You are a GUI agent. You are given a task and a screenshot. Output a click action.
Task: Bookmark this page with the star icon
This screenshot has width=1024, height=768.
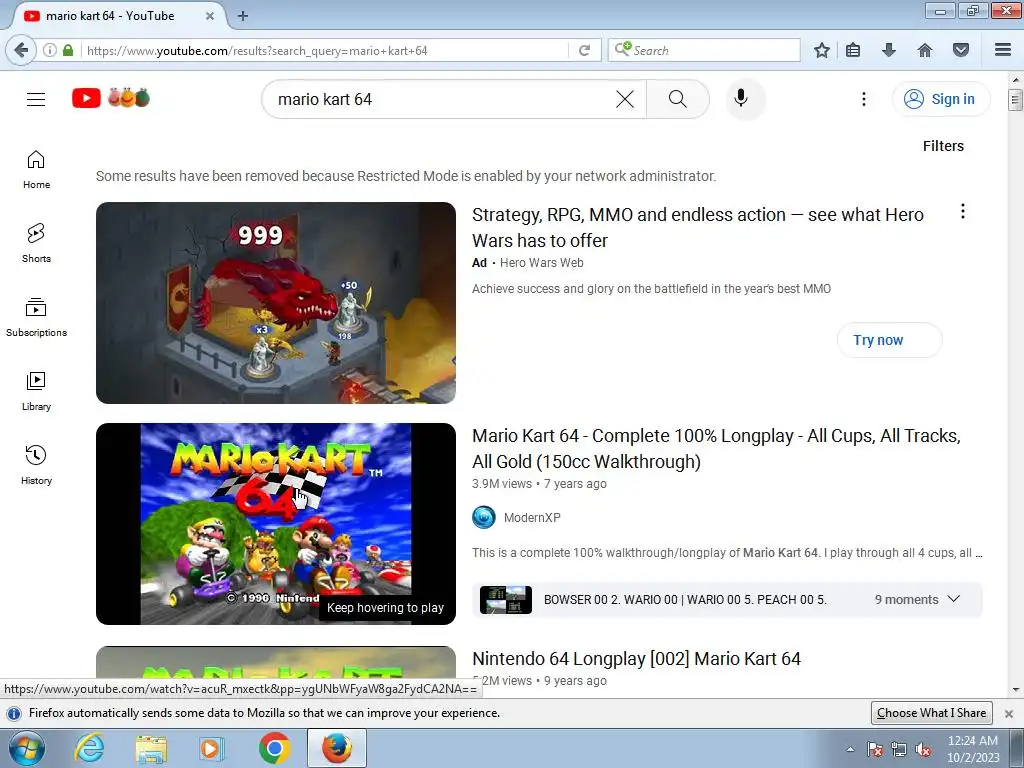point(822,50)
